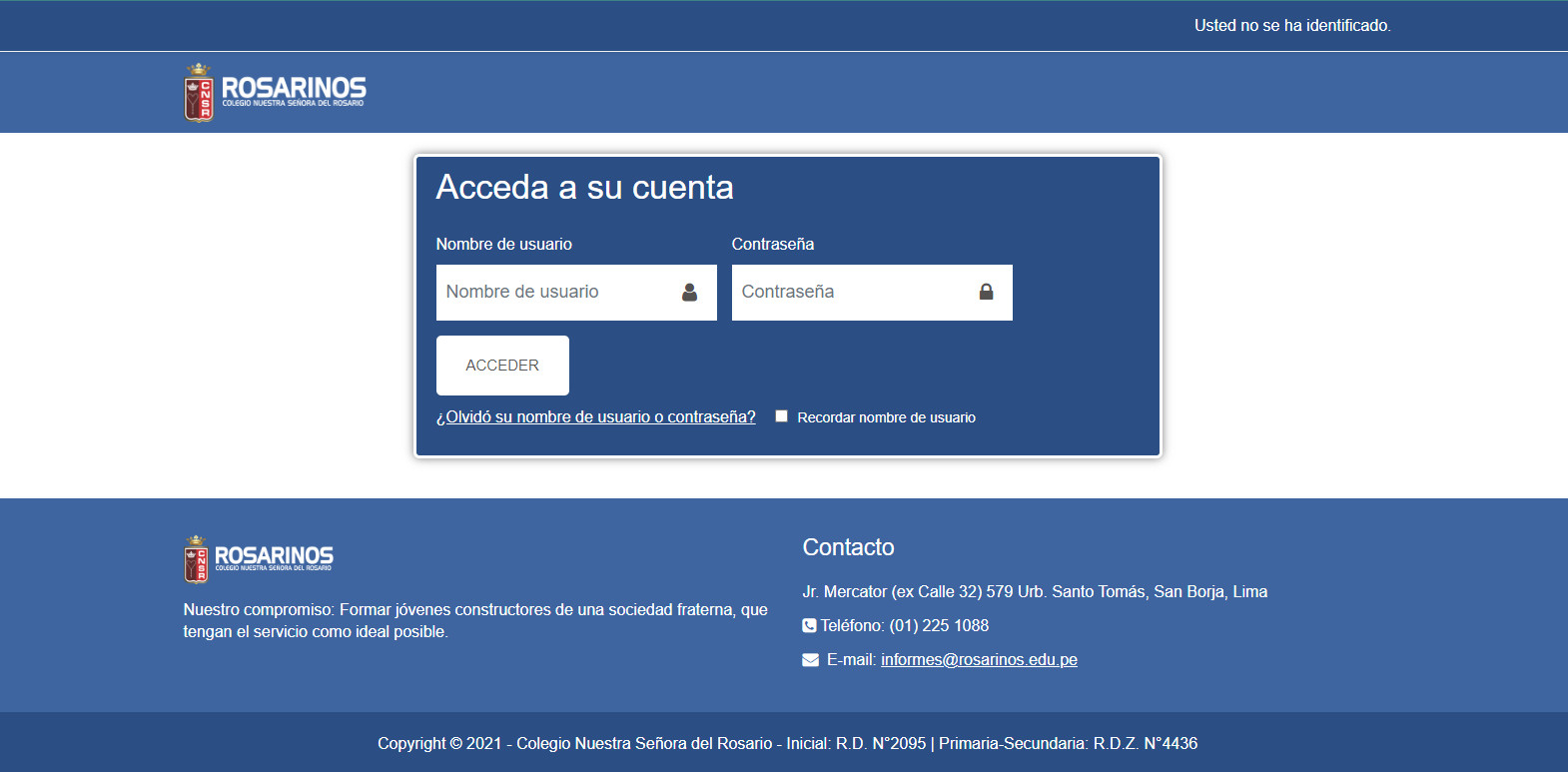Enable the Recordar nombre de usuario checkbox
Image resolution: width=1568 pixels, height=772 pixels.
(781, 416)
